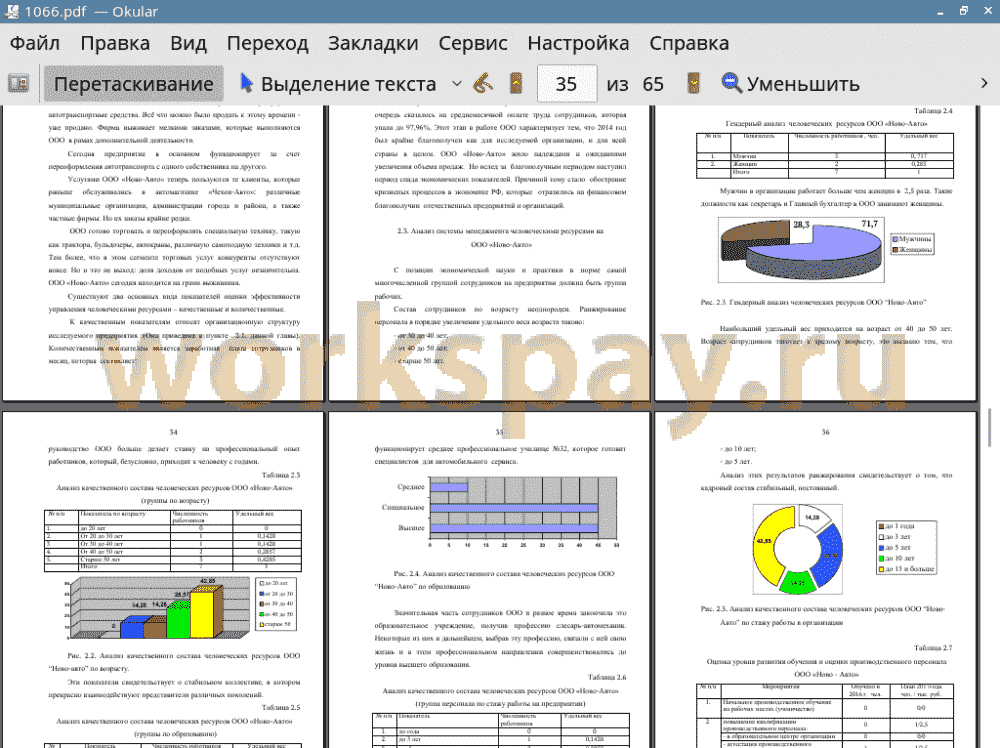The height and width of the screenshot is (748, 1000).
Task: Minimize the Okular window
Action: tap(940, 12)
